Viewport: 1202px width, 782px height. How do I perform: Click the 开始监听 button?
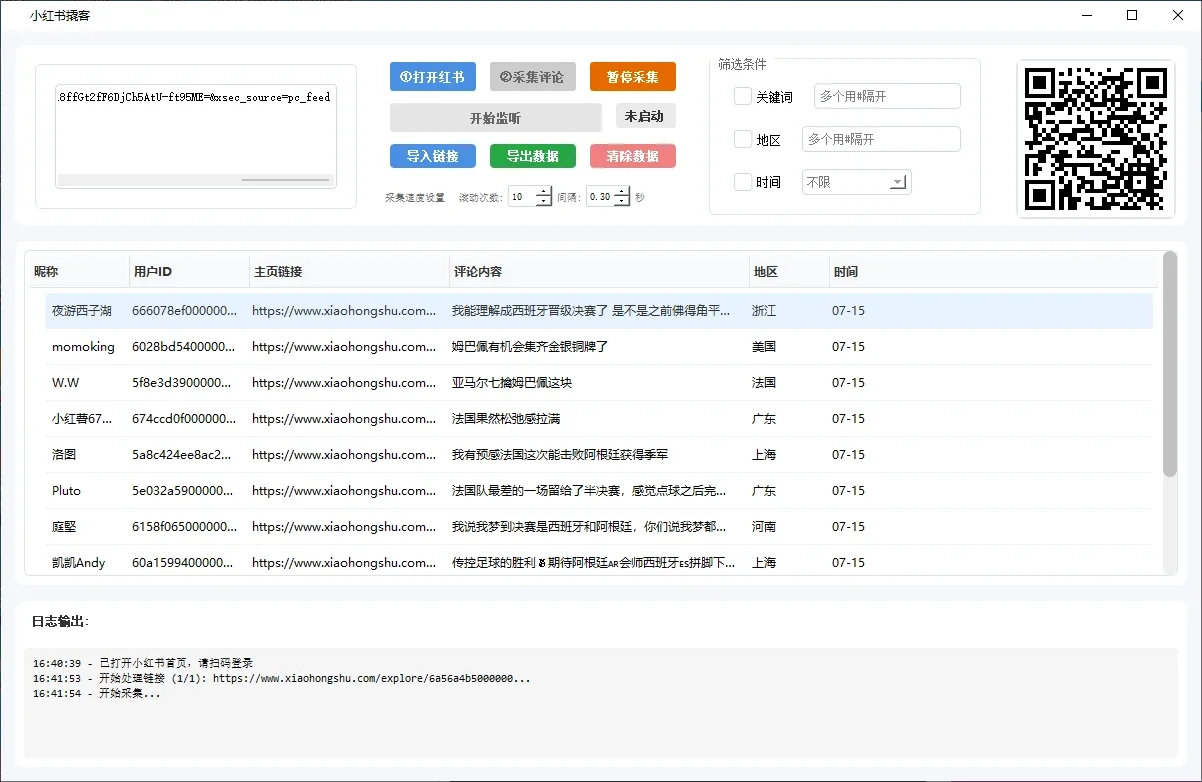pyautogui.click(x=495, y=118)
